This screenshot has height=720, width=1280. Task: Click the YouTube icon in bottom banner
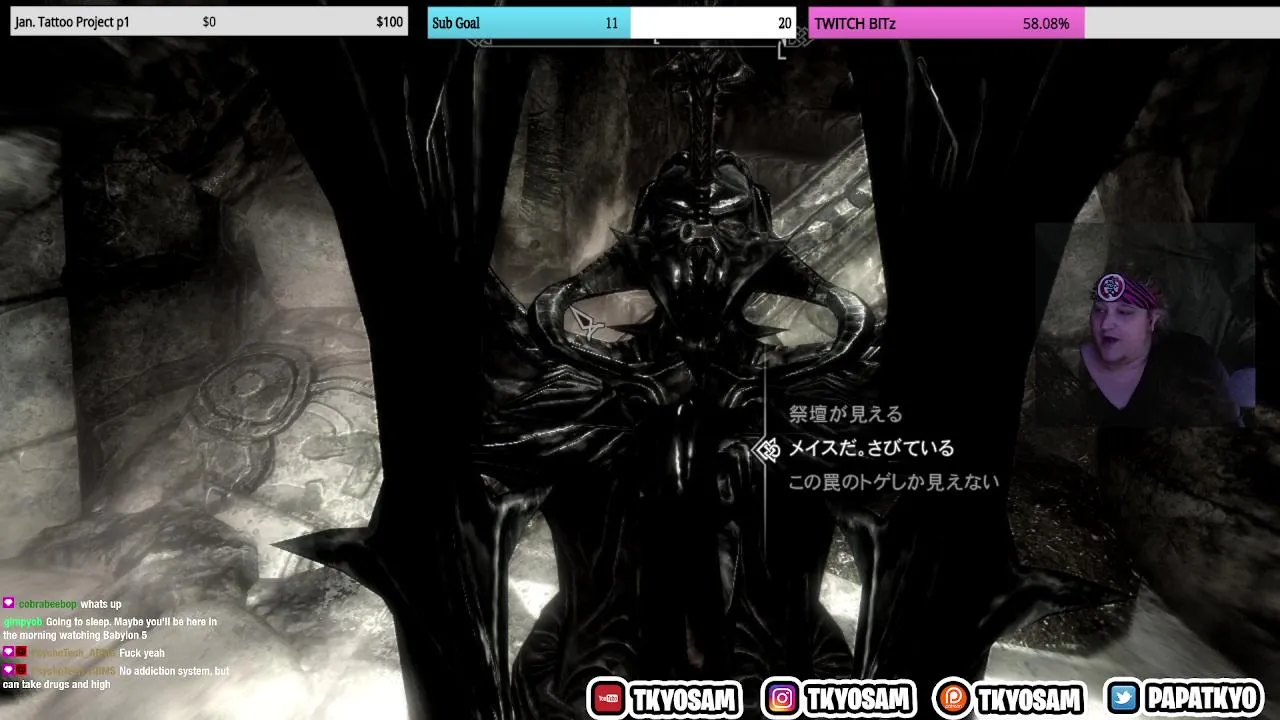coord(606,698)
